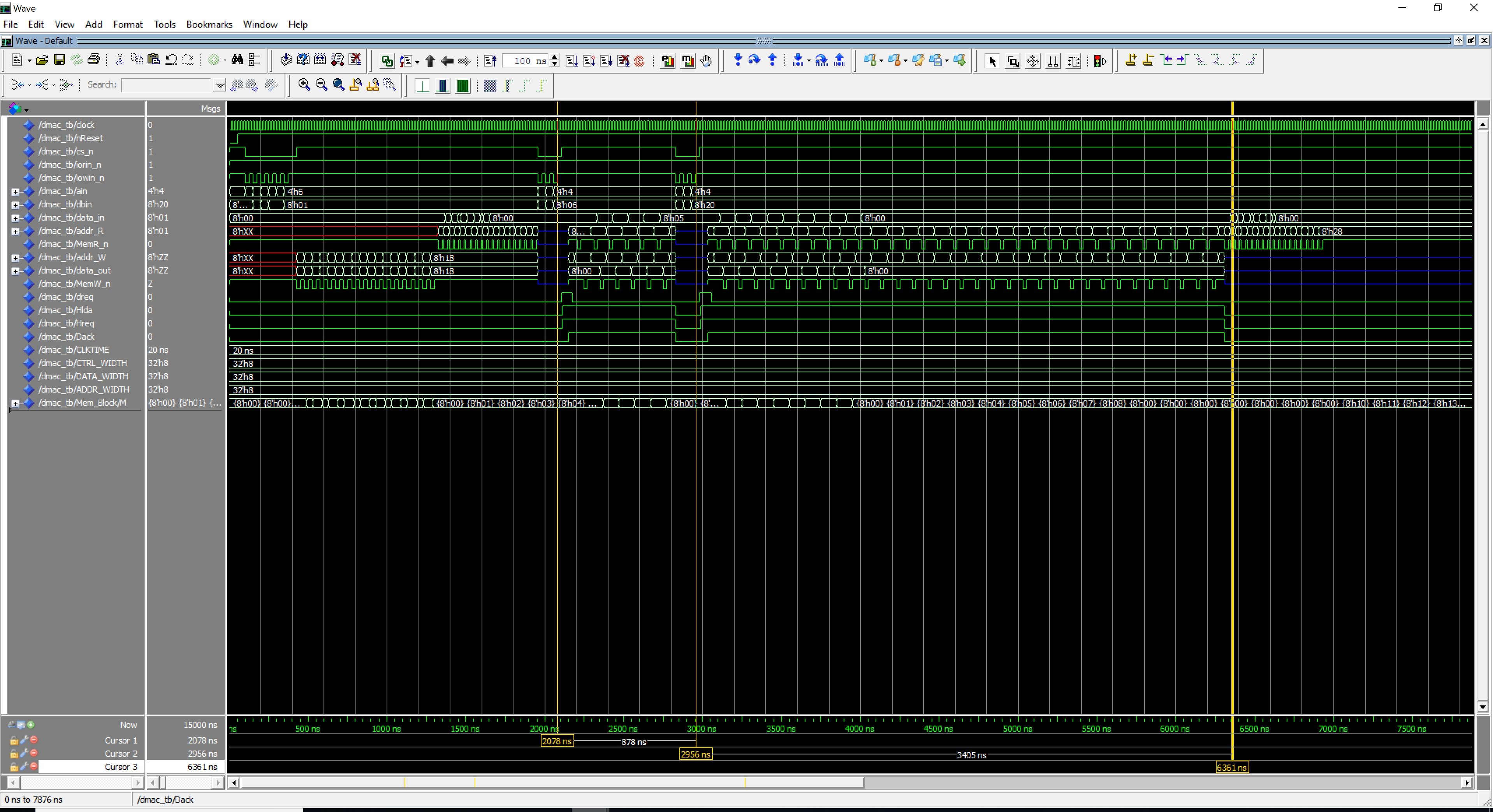Open the Search field dropdown arrow

219,85
